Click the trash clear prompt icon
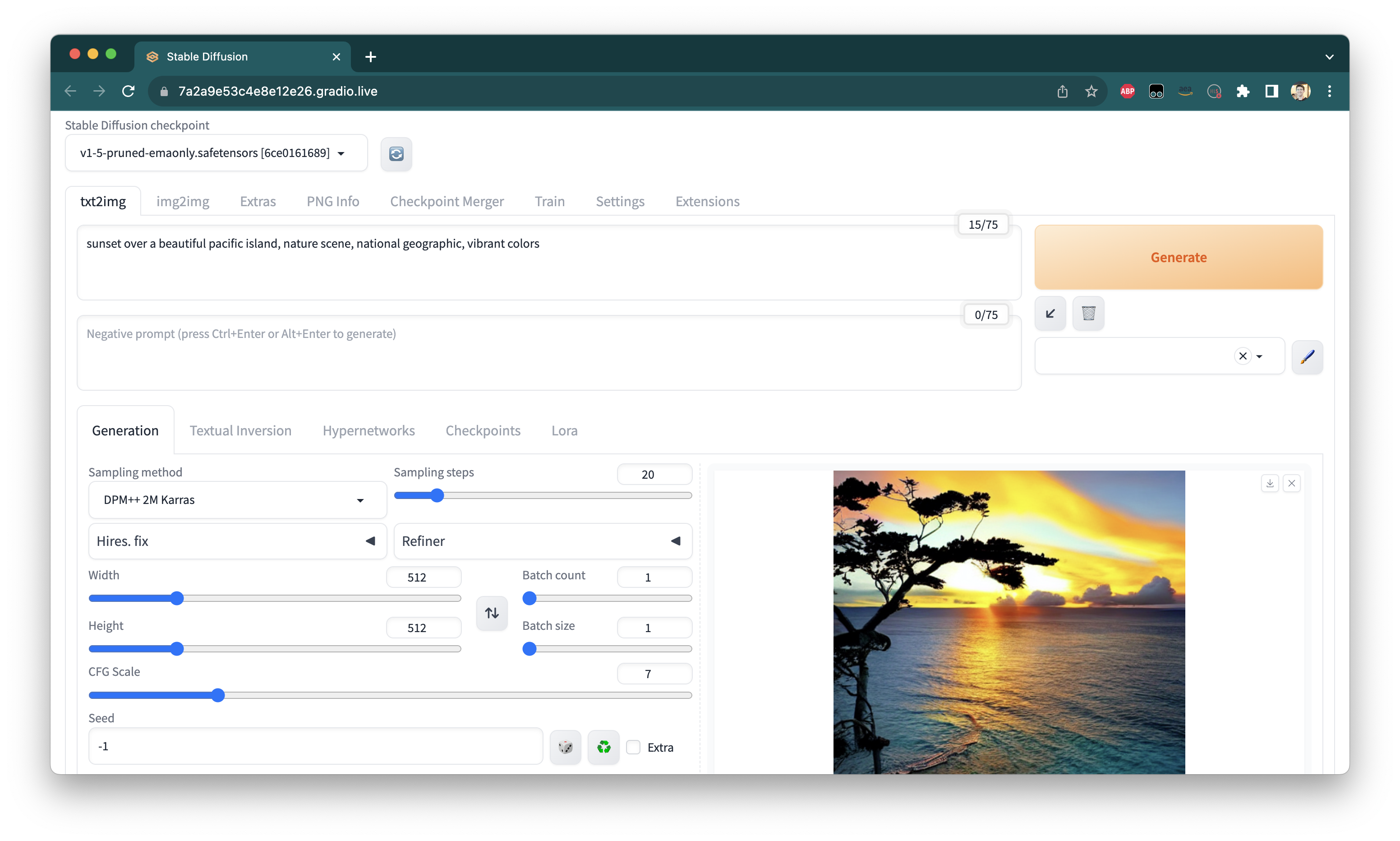The width and height of the screenshot is (1400, 841). 1088,314
